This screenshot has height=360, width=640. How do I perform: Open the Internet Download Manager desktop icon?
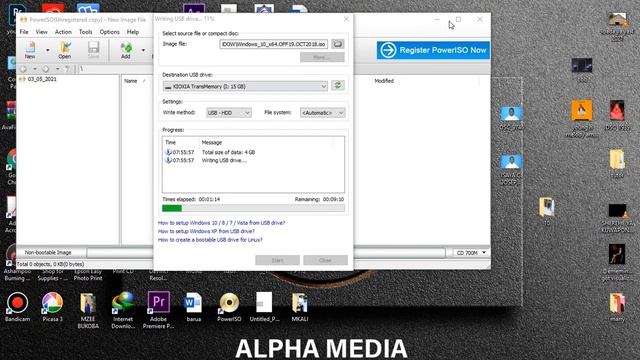click(123, 310)
